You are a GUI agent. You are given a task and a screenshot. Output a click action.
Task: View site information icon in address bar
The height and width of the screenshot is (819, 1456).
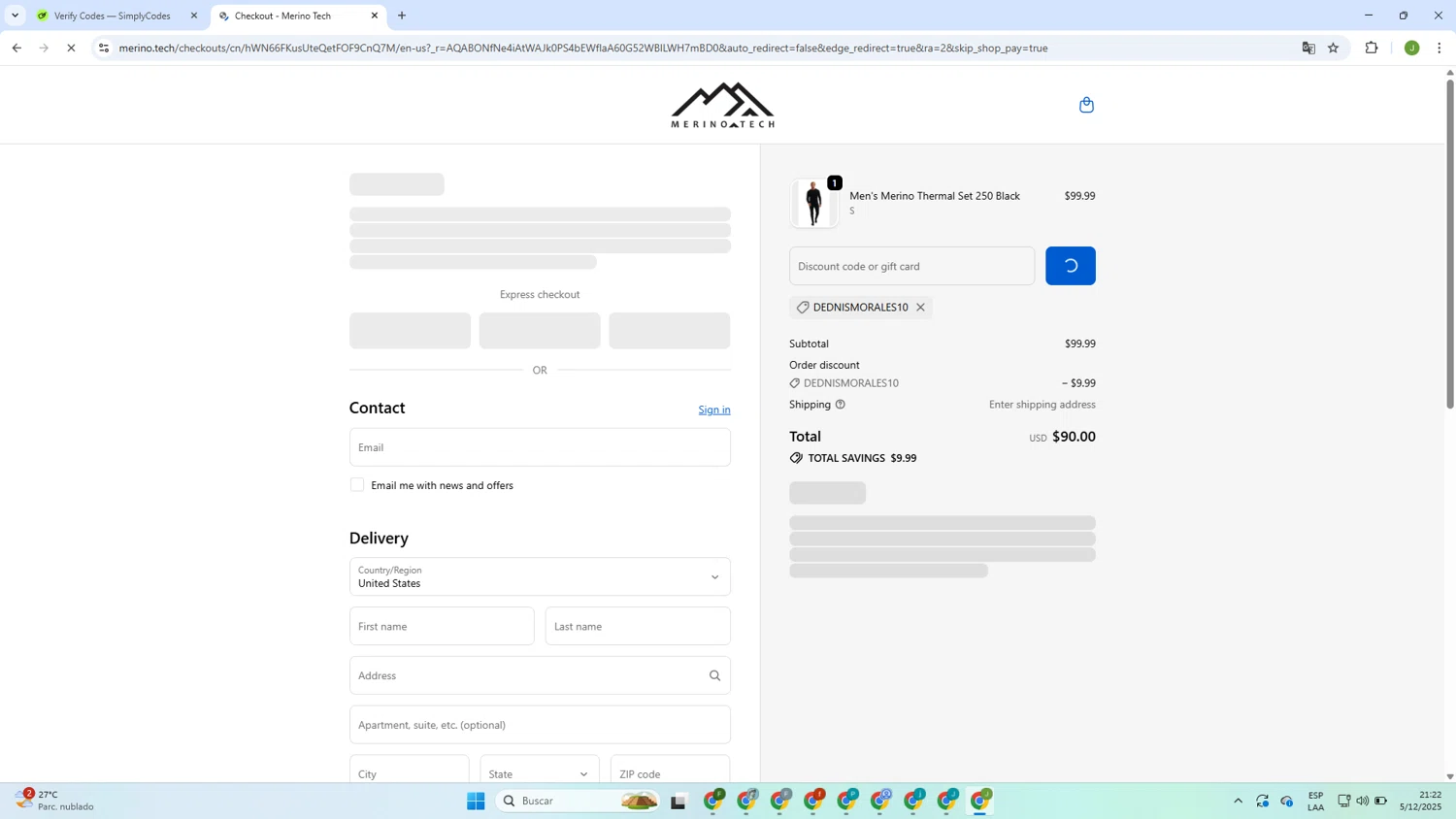104,48
